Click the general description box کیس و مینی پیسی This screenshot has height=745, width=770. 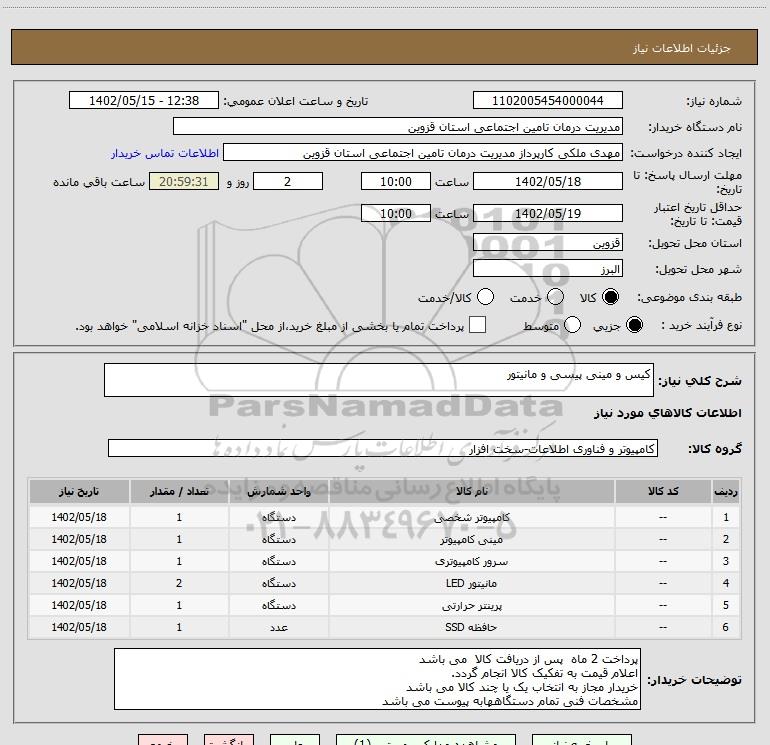[379, 380]
